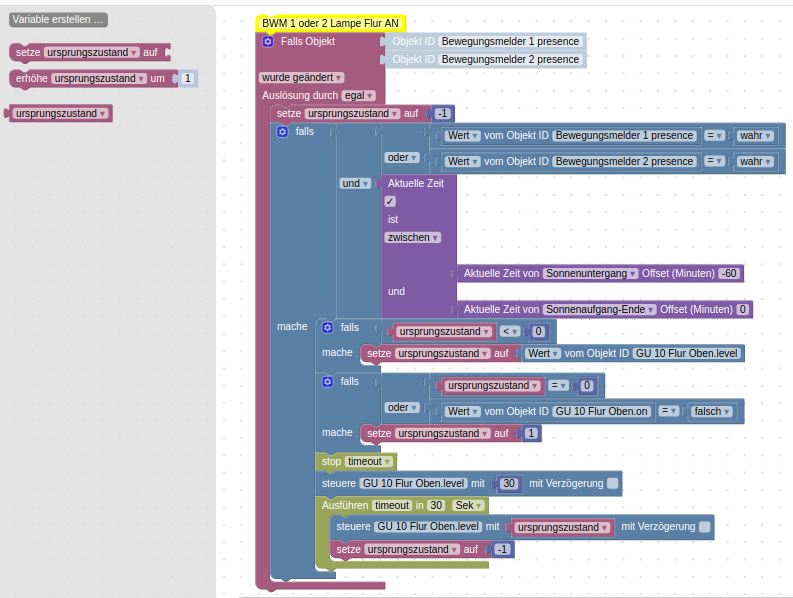Image resolution: width=793 pixels, height=598 pixels.
Task: Click the Variable erstellen button
Action: (x=58, y=20)
